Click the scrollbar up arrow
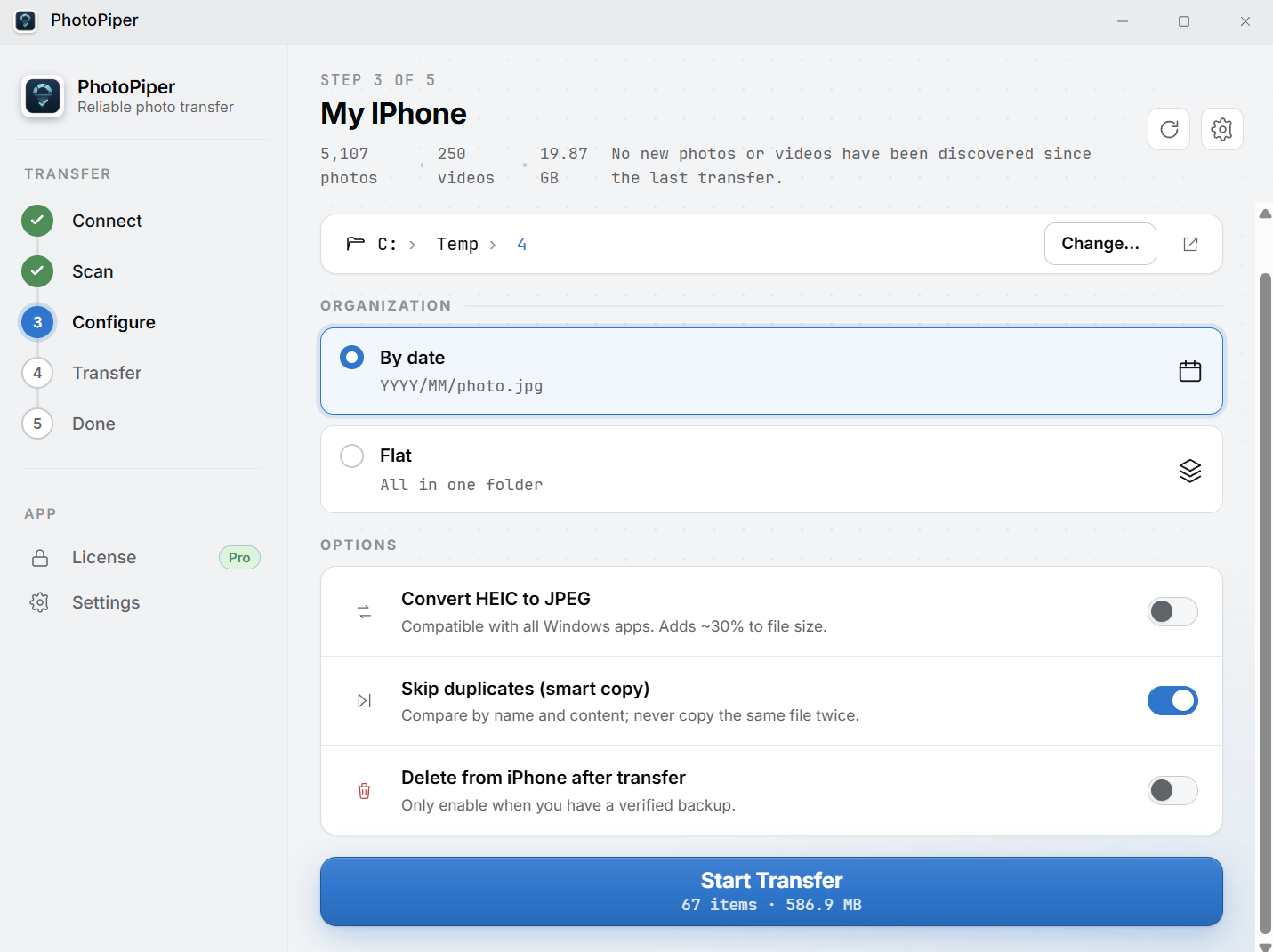This screenshot has width=1273, height=952. tap(1265, 214)
